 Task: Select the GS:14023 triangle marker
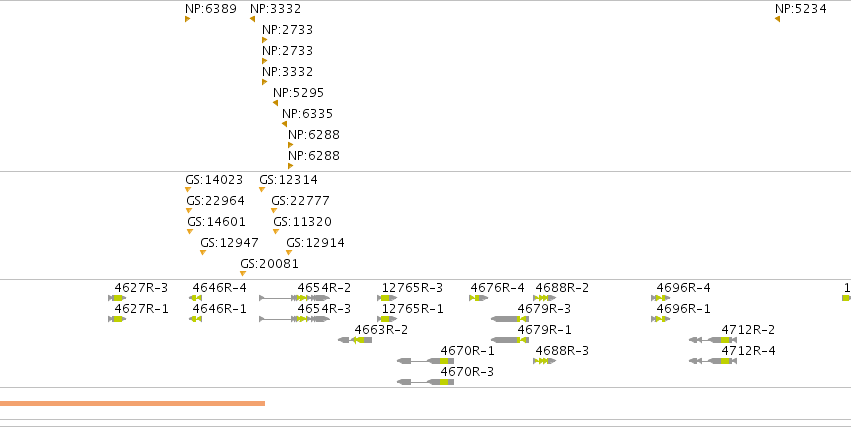coord(188,189)
